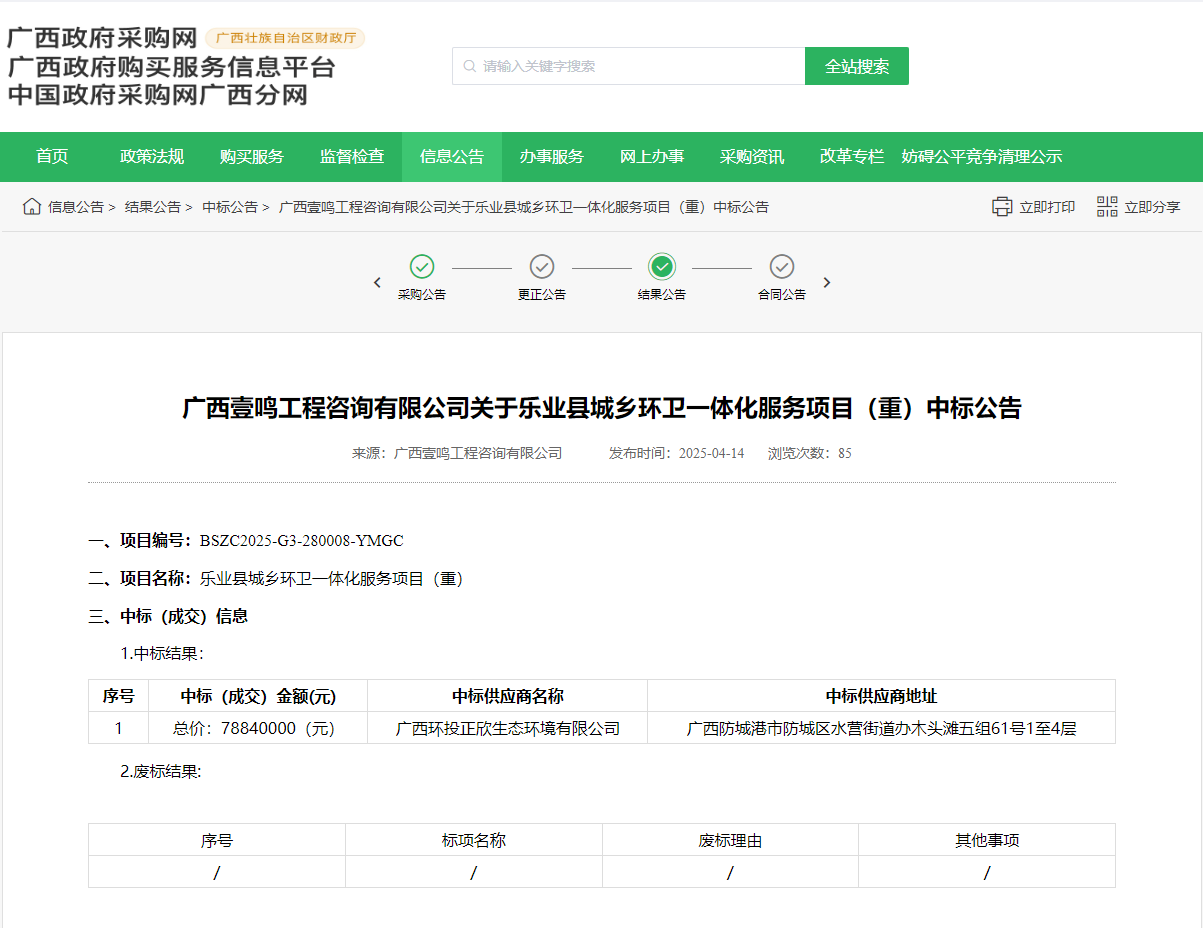Go to previous step with left chevron
This screenshot has height=928, width=1203.
[x=377, y=283]
